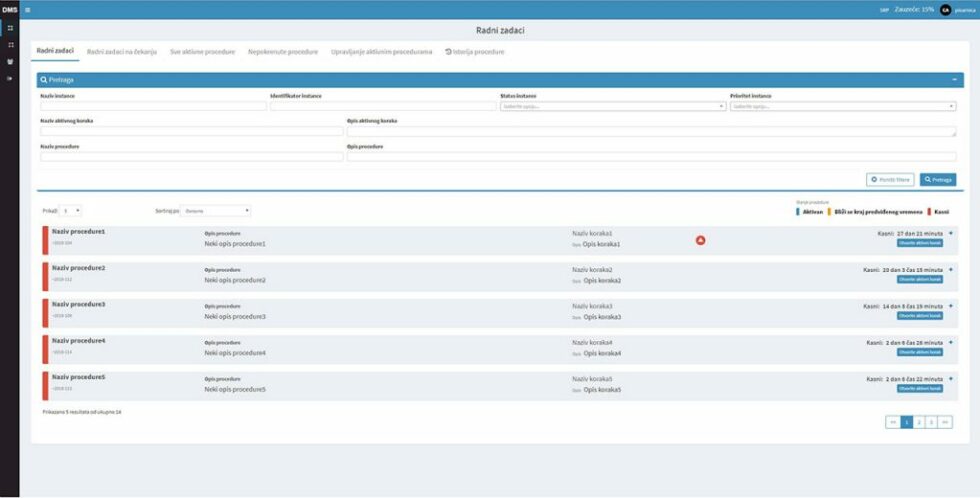Click the Naziv procedure2 title
Viewport: 980px width, 498px height.
point(79,267)
